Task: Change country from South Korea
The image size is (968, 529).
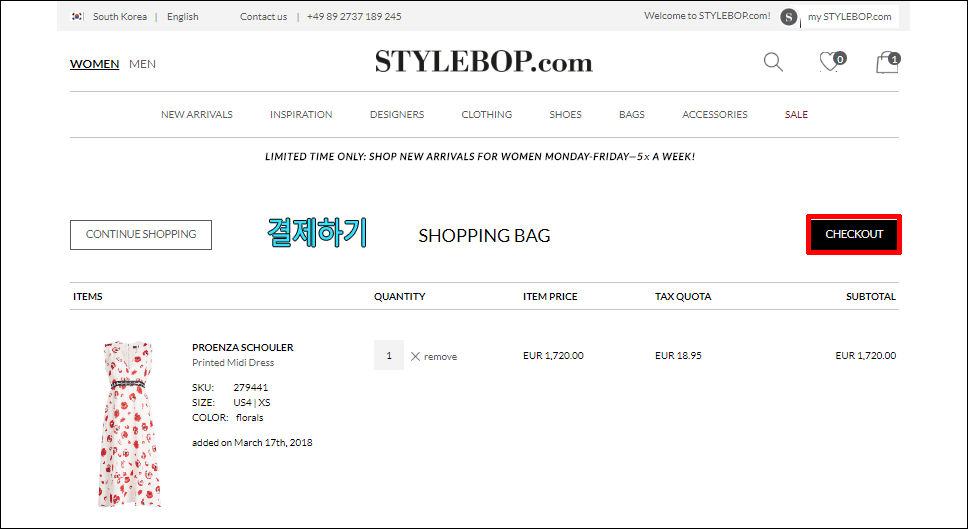Action: pos(120,17)
